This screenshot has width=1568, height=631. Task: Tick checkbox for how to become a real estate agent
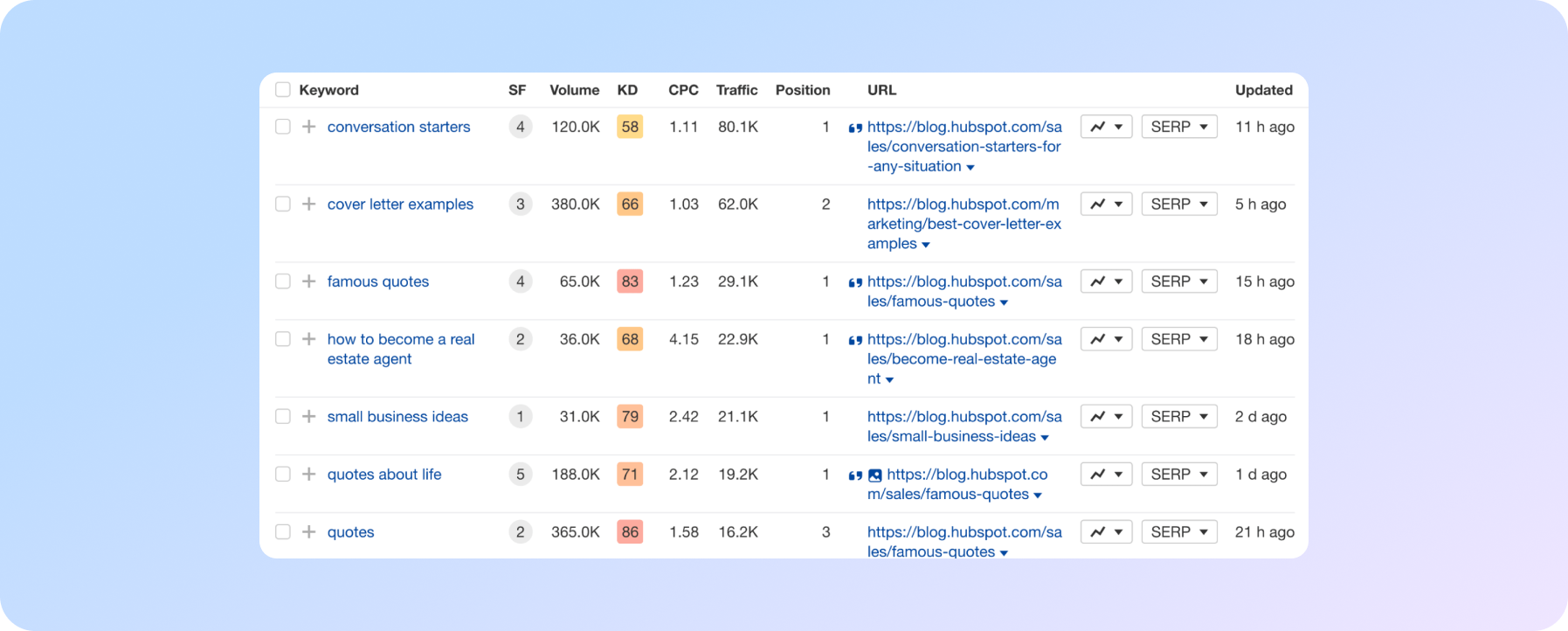[282, 339]
